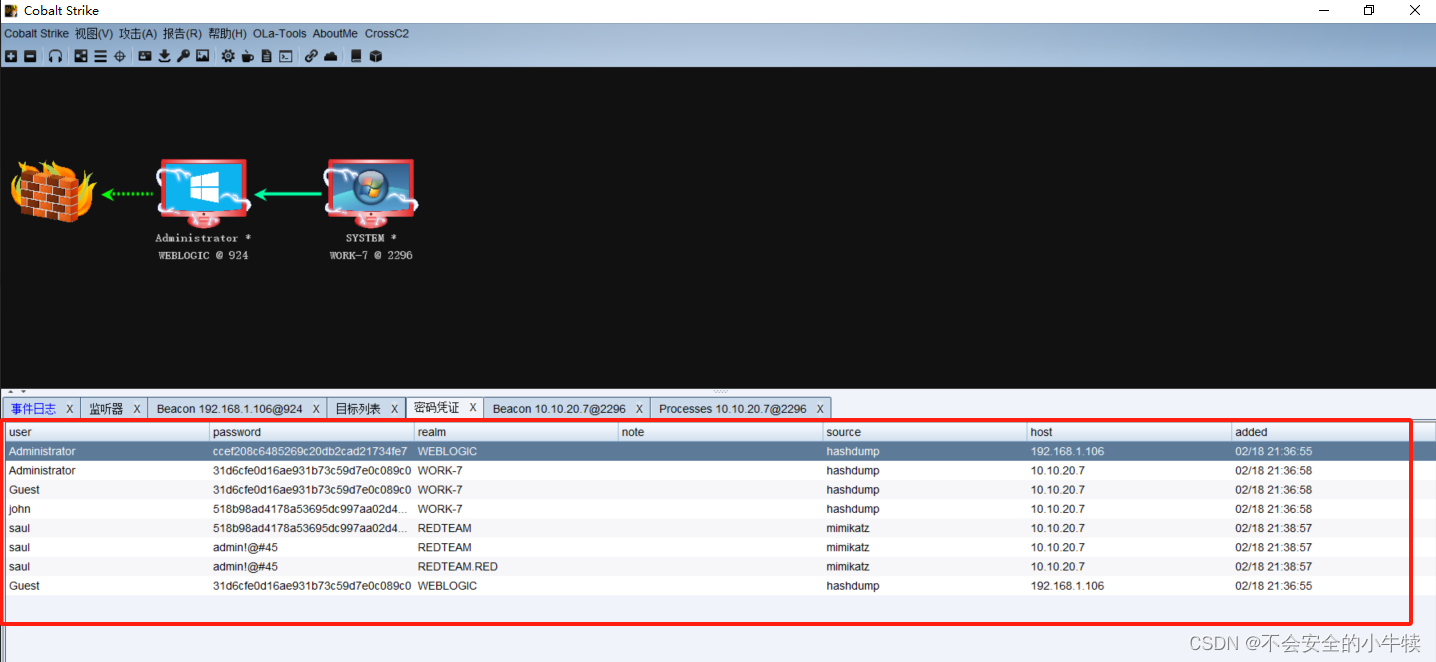Sort by the user column header

coord(107,432)
